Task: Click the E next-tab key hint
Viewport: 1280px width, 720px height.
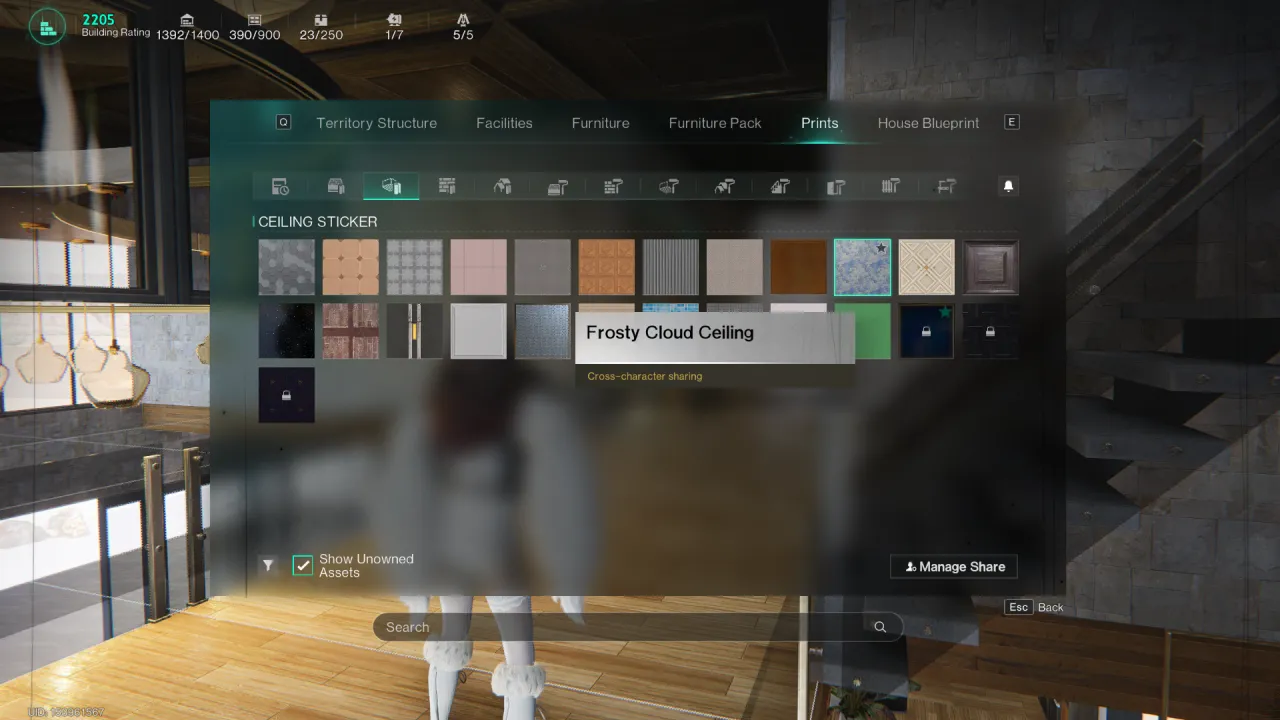Action: tap(1012, 122)
